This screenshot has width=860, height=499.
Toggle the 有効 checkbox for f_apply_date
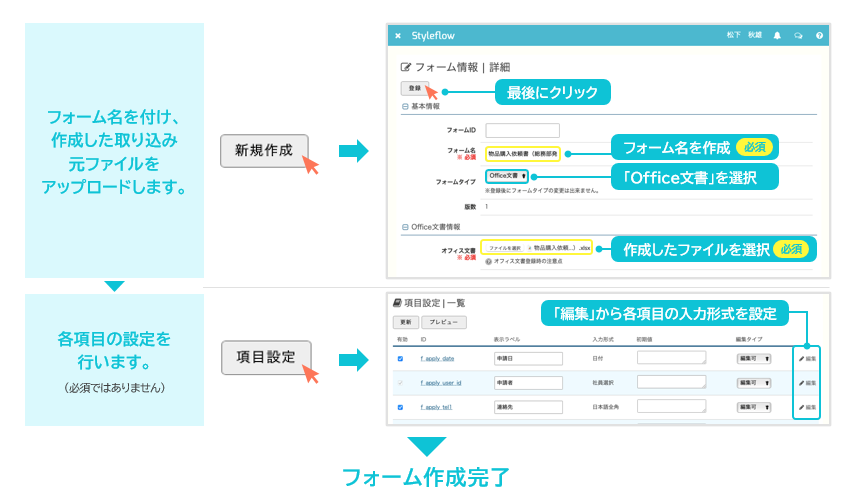[400, 359]
